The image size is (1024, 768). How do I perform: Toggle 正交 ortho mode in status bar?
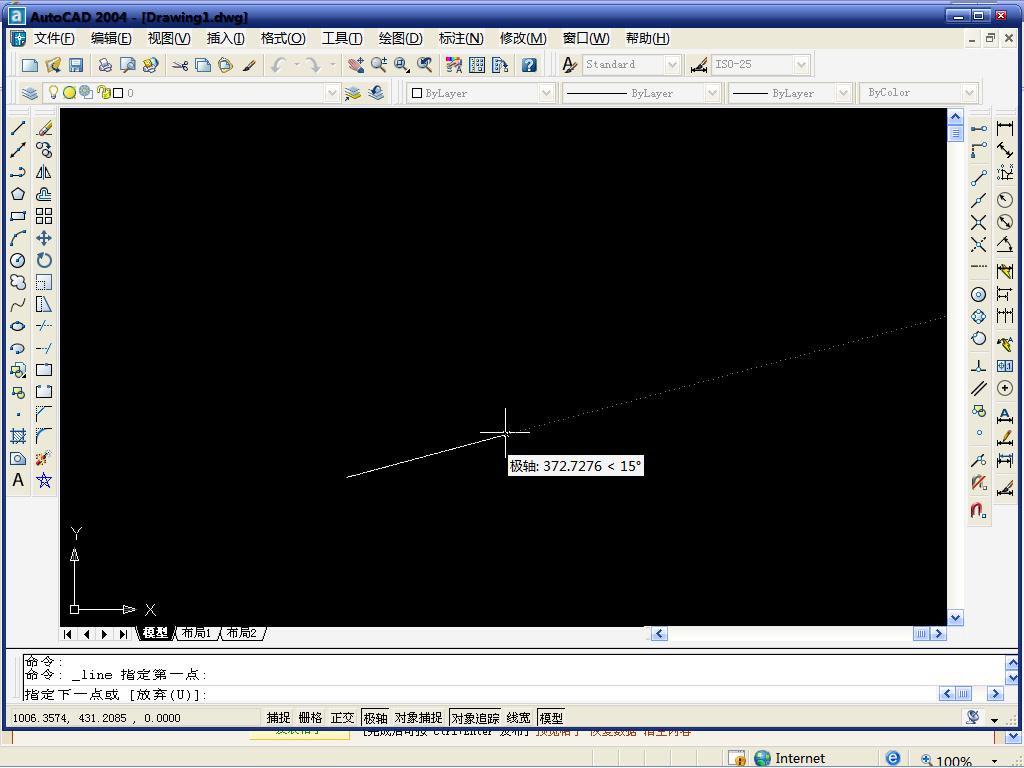click(x=342, y=718)
